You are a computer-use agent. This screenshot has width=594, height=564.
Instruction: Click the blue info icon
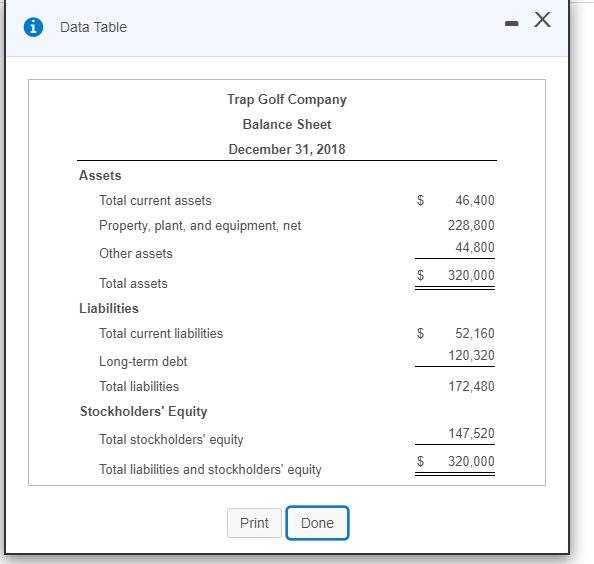(33, 27)
